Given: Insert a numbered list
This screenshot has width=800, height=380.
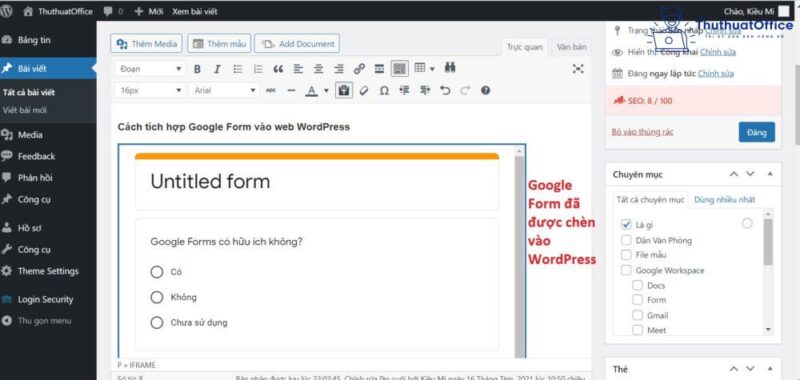Looking at the screenshot, I should pyautogui.click(x=258, y=69).
